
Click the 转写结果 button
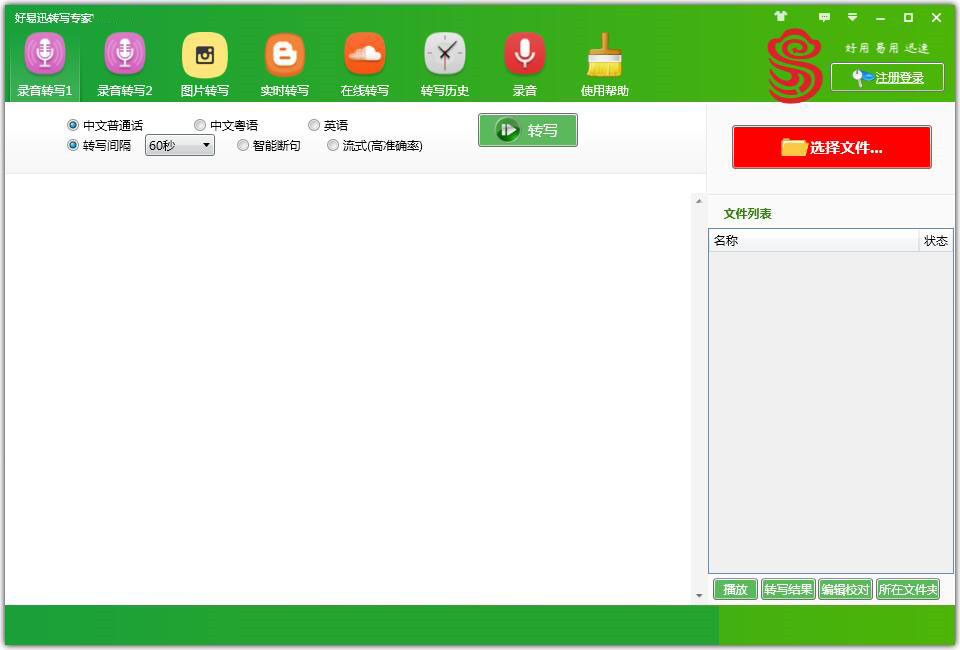(x=788, y=589)
